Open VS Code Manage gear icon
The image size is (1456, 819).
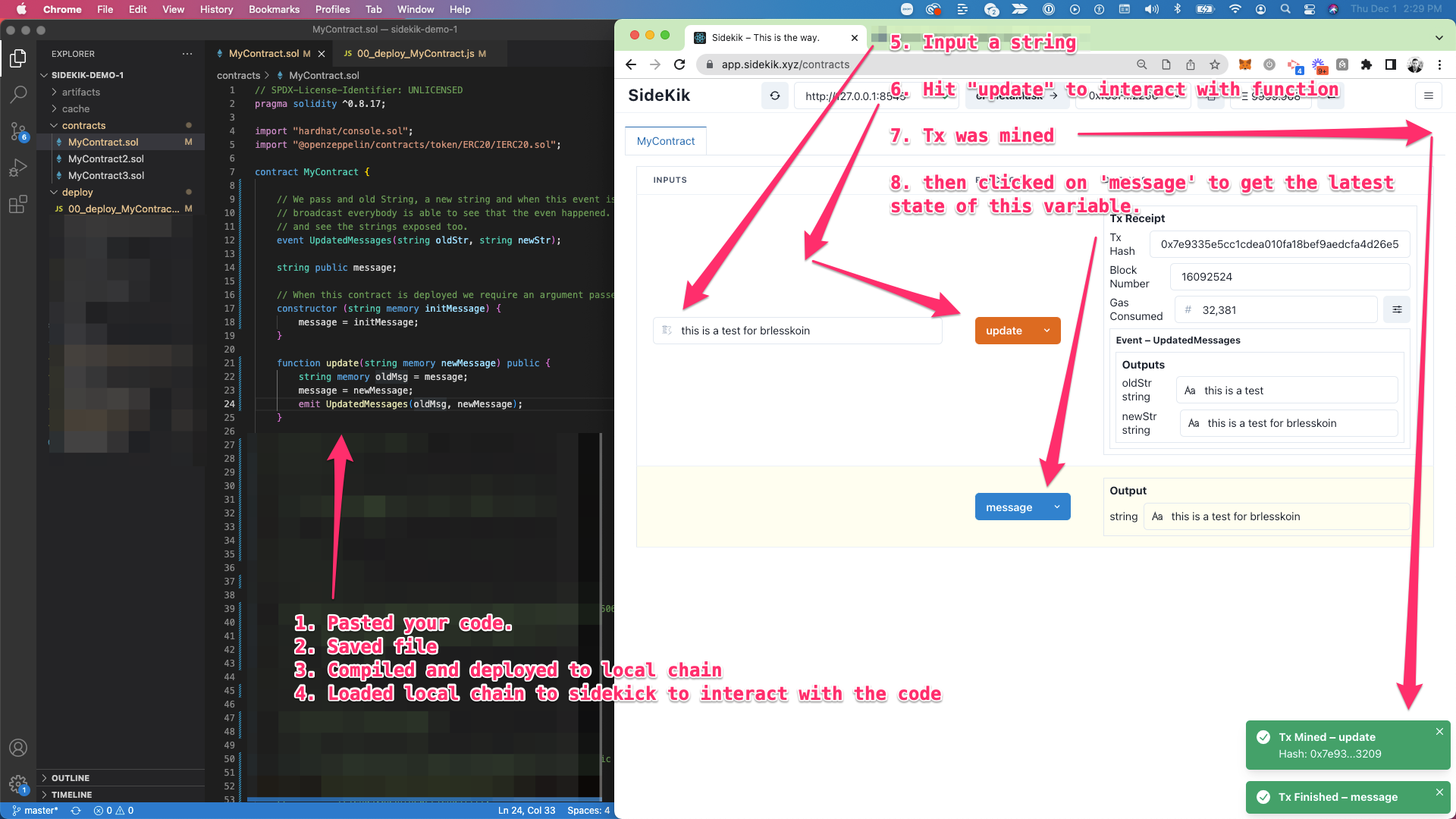click(18, 784)
